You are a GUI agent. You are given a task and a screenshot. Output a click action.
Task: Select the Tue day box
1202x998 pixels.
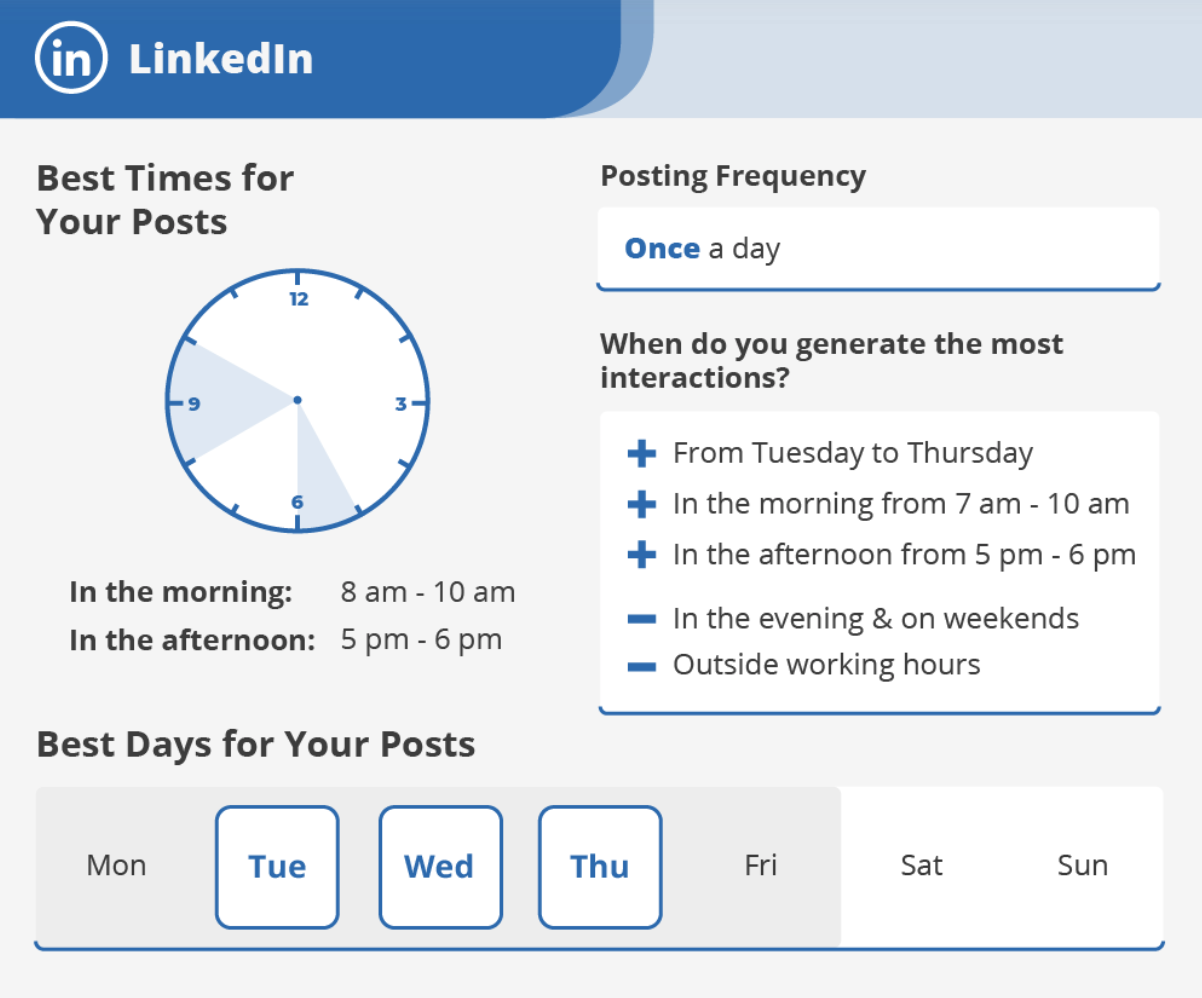click(x=277, y=867)
